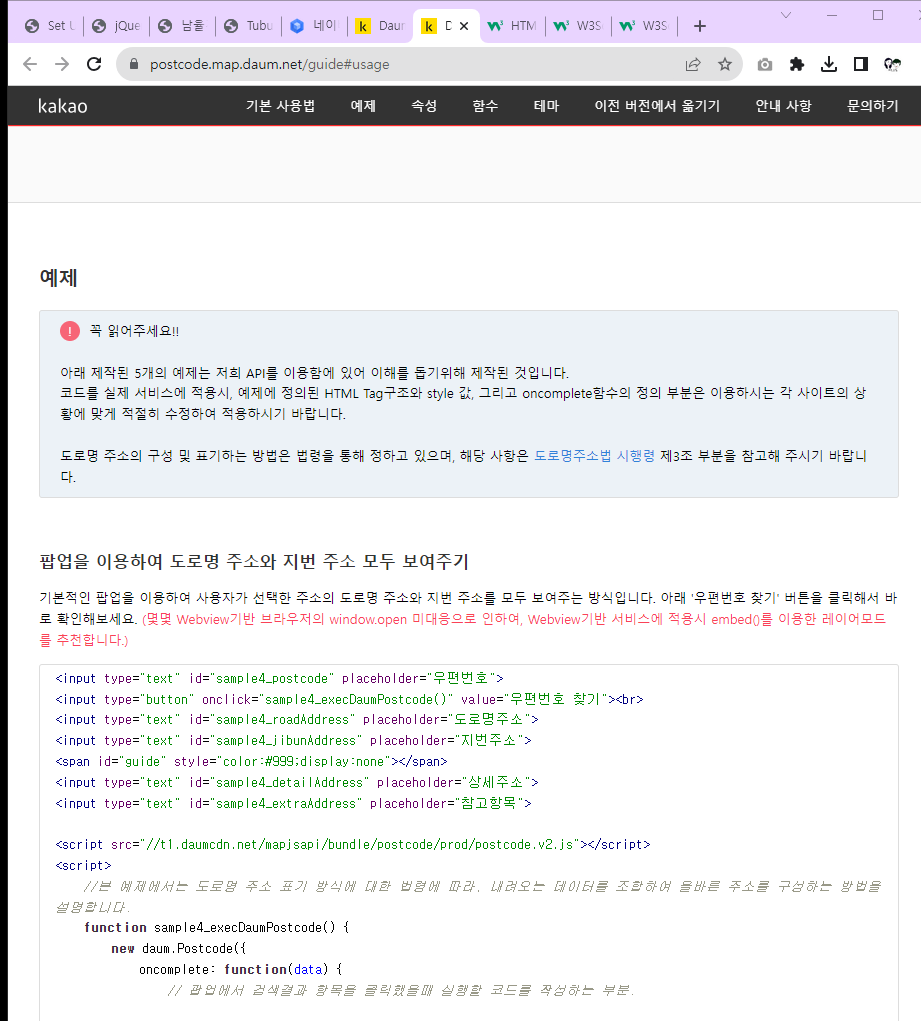This screenshot has width=921, height=1021.
Task: Expand the tab search dropdown
Action: (x=786, y=15)
